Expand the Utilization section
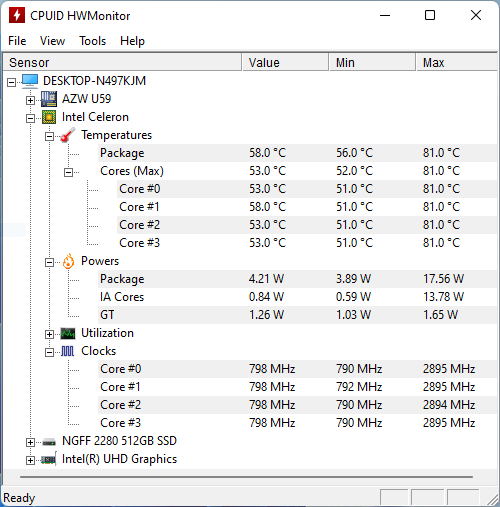Image resolution: width=500 pixels, height=507 pixels. pyautogui.click(x=49, y=334)
